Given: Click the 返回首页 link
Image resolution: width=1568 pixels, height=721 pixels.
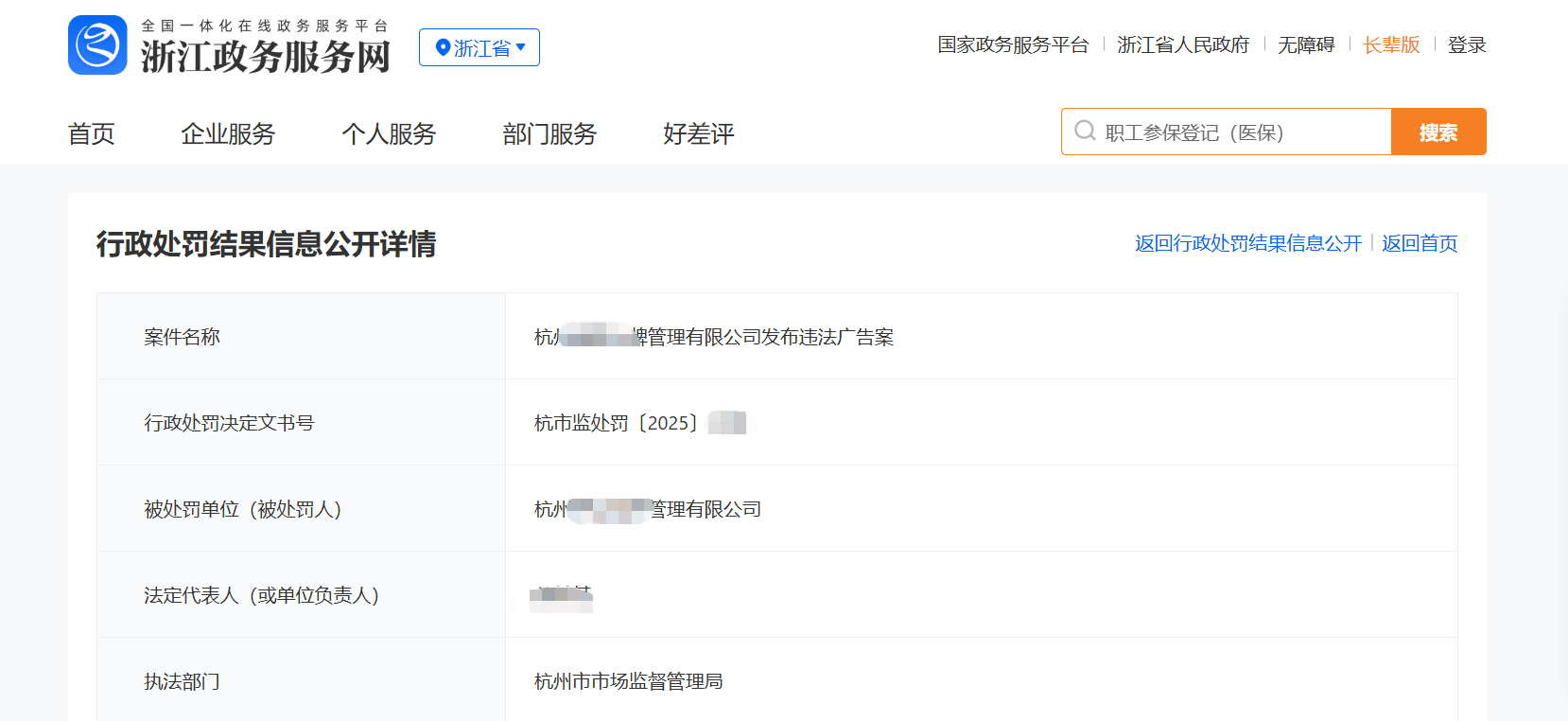Looking at the screenshot, I should tap(1420, 243).
